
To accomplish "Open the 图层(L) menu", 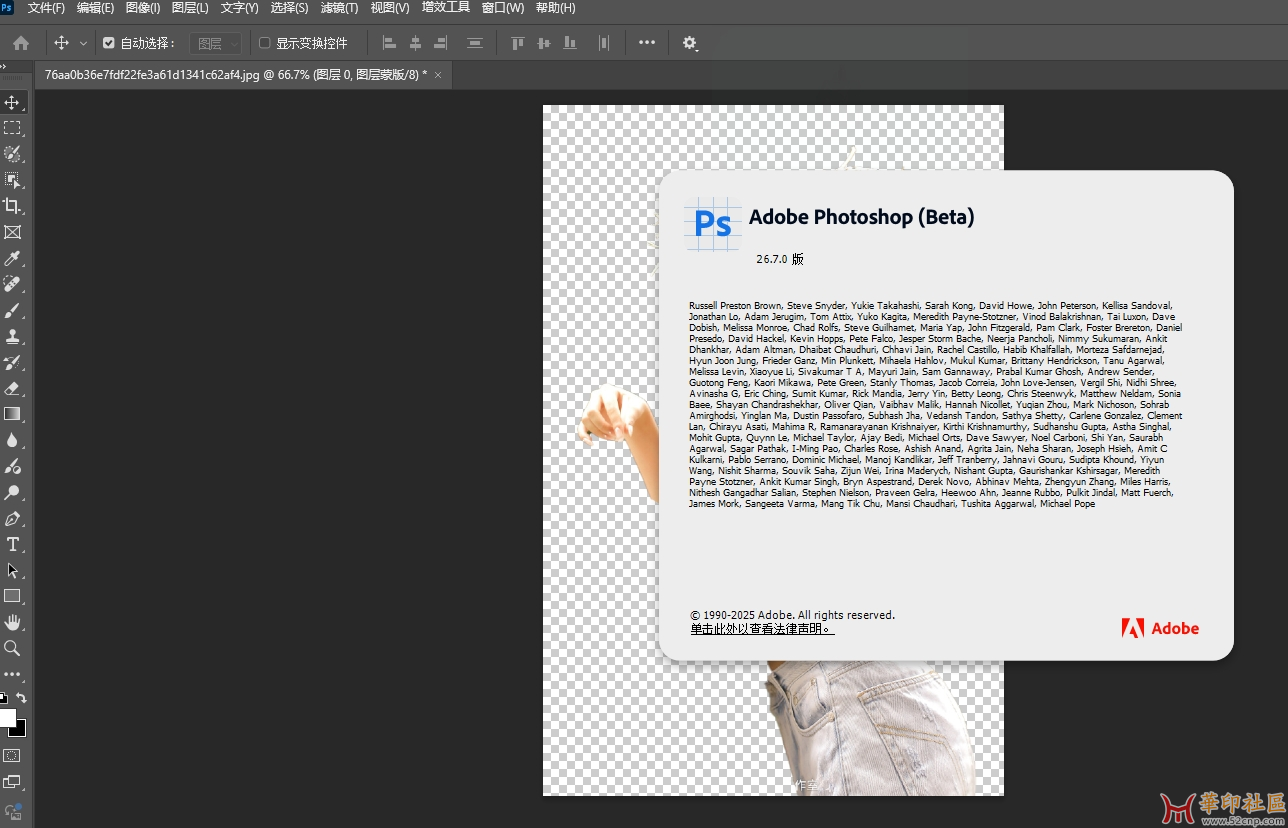I will coord(190,8).
